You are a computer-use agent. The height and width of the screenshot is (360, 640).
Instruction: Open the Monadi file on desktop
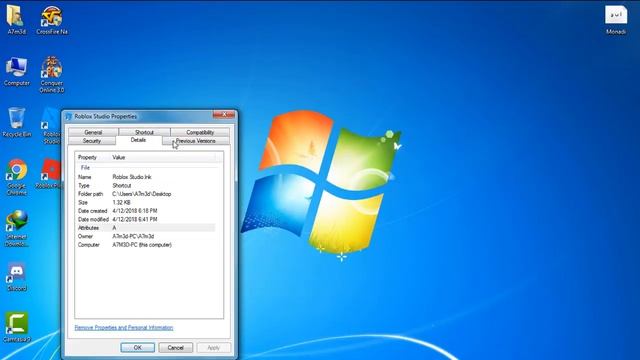(616, 20)
